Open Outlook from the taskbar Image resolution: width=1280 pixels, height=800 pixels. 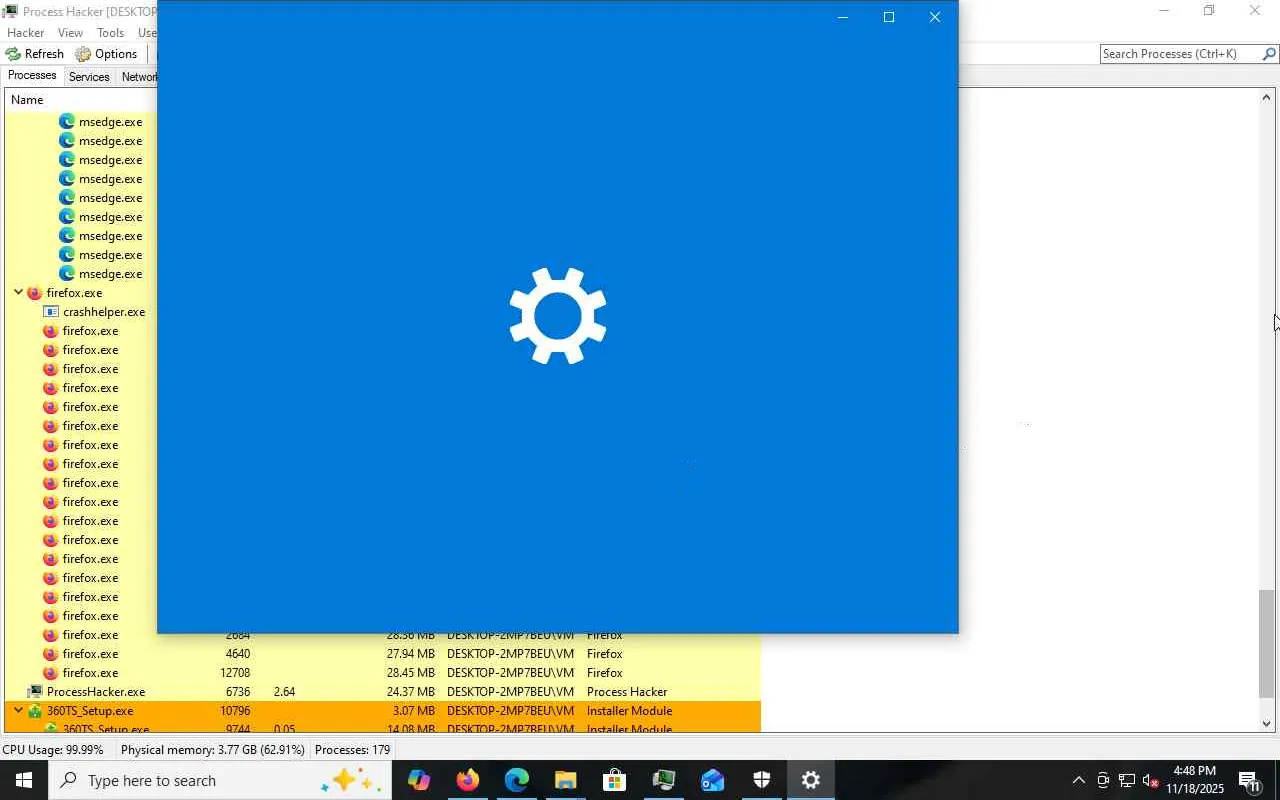[x=713, y=780]
